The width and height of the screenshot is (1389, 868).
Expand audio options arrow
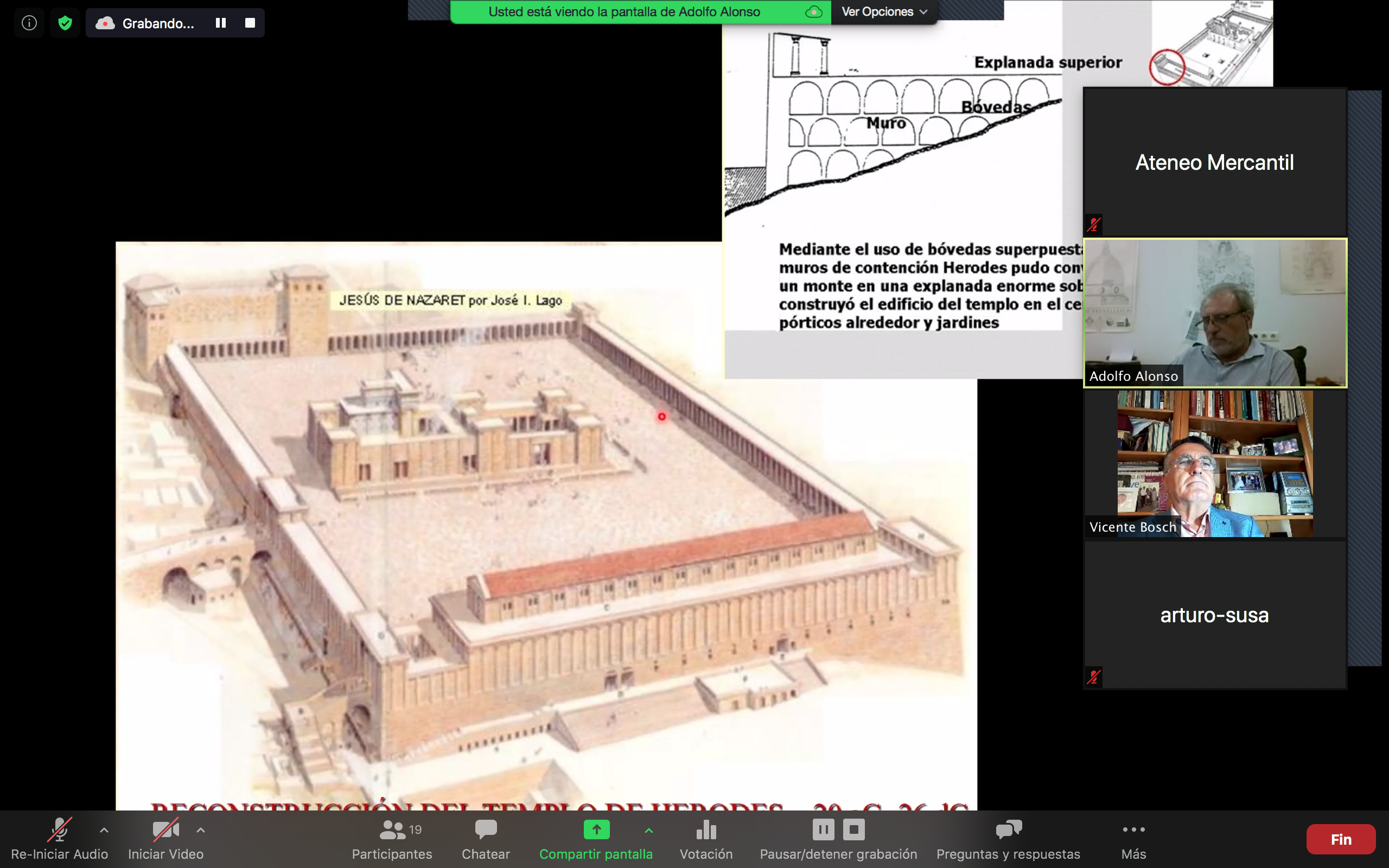click(x=104, y=830)
